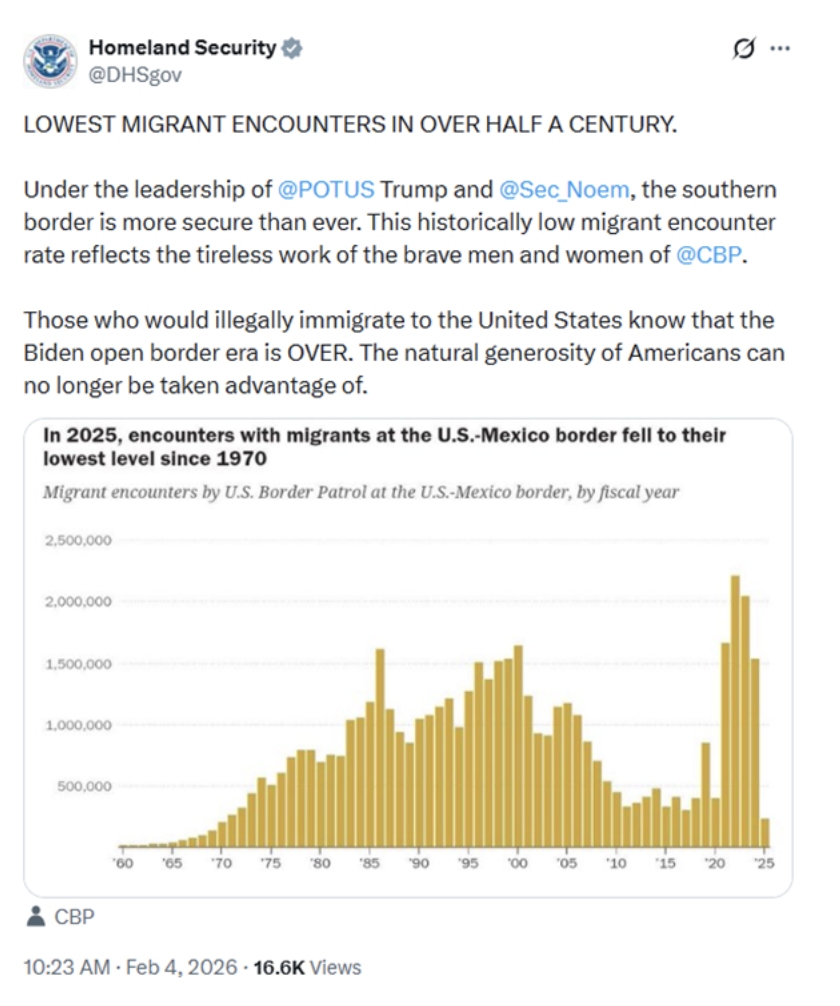Click the final short bar above '25
The image size is (840, 1006).
(765, 832)
